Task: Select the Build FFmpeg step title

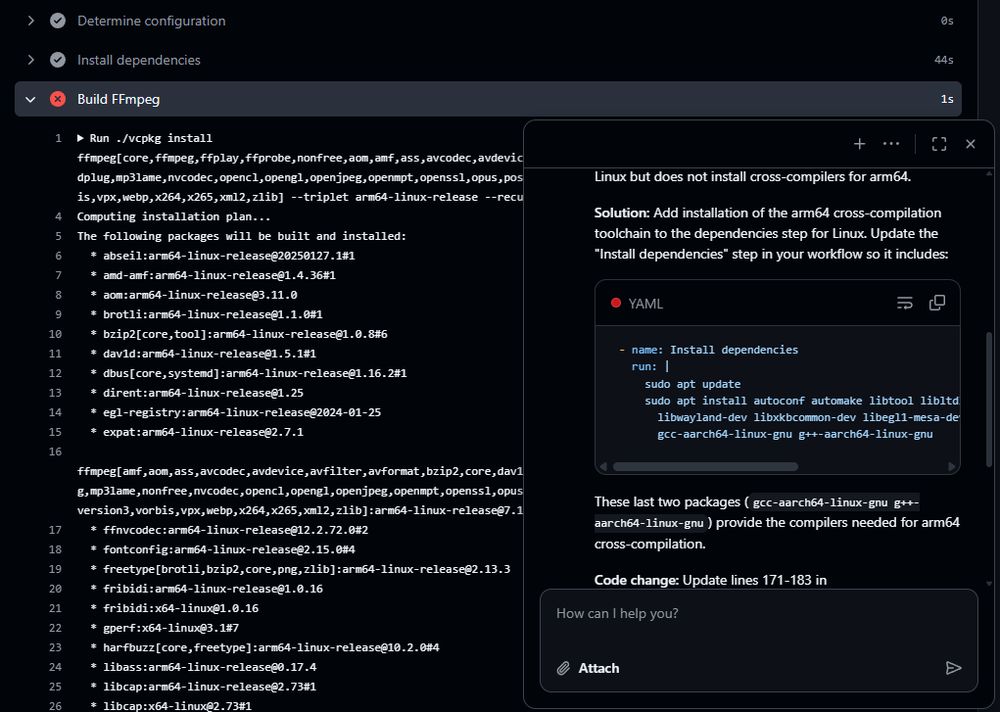Action: (x=119, y=100)
